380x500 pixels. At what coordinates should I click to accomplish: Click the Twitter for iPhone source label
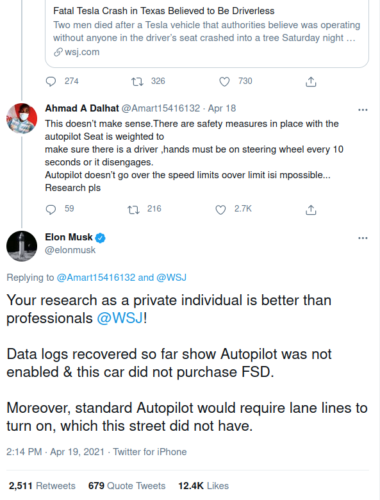coord(150,452)
